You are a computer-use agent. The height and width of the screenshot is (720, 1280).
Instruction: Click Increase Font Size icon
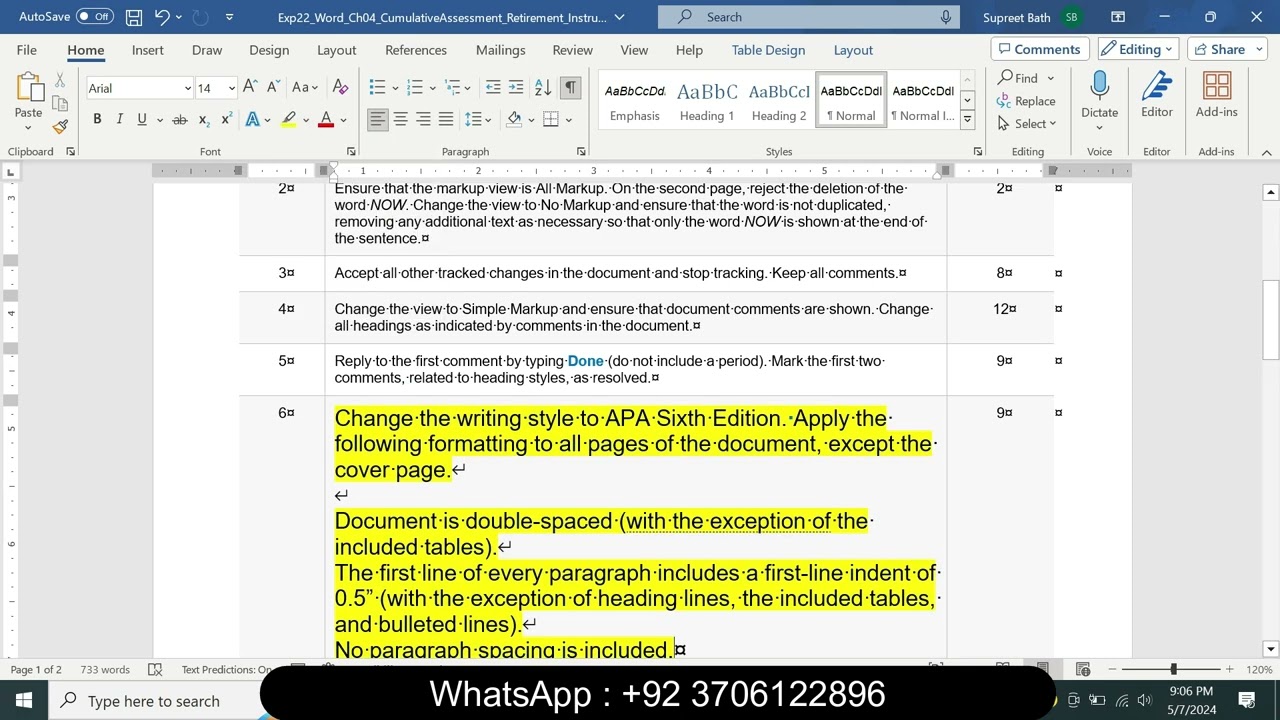(x=250, y=88)
